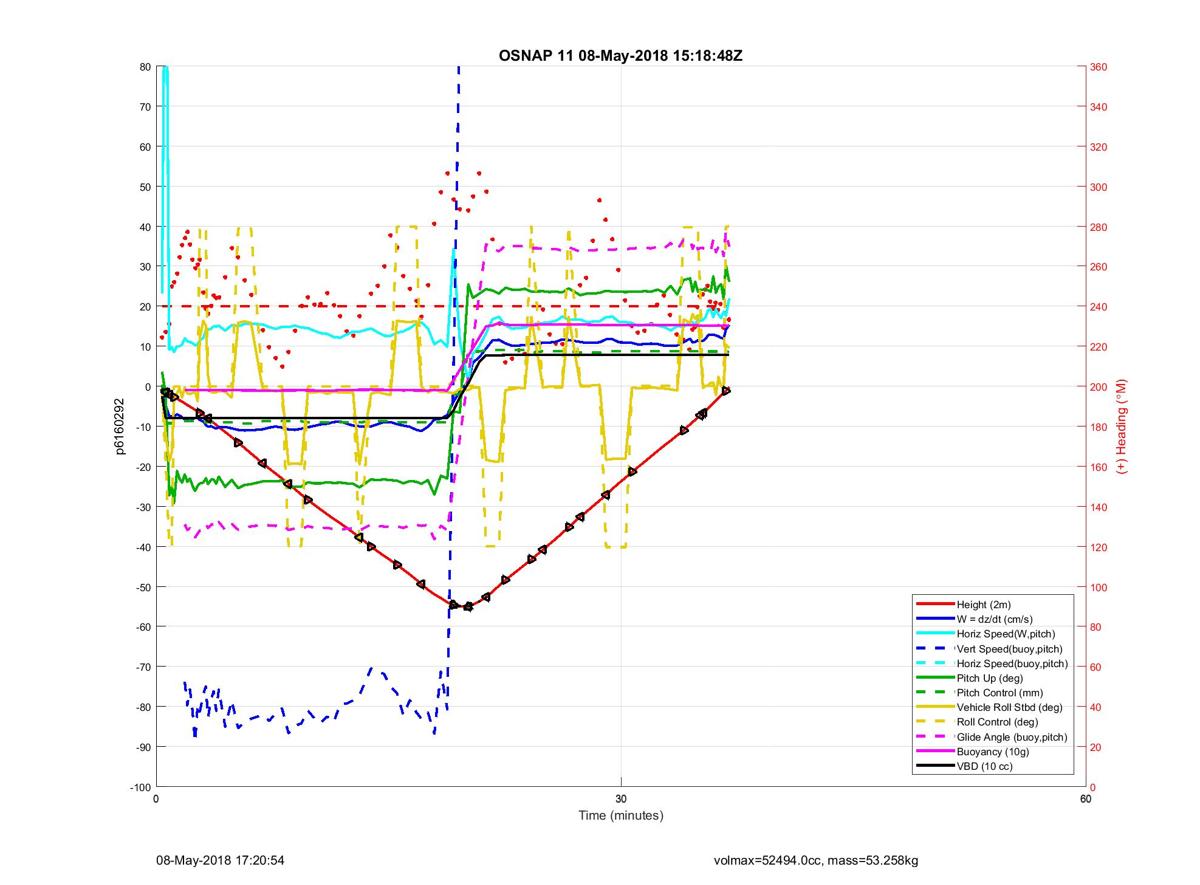Select the 180 heading tick label
This screenshot has width=1200, height=885.
click(1100, 427)
